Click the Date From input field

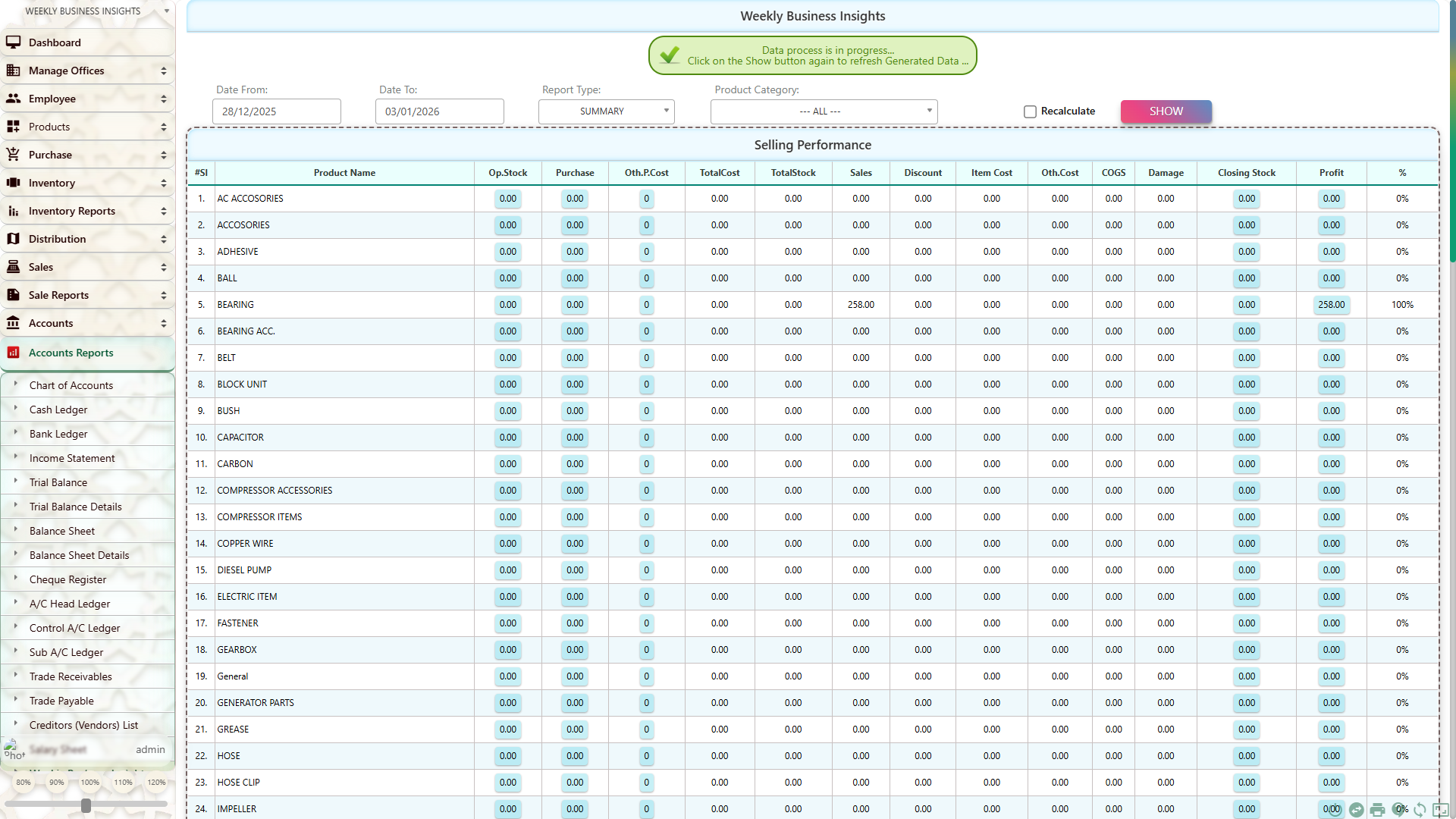[x=276, y=111]
